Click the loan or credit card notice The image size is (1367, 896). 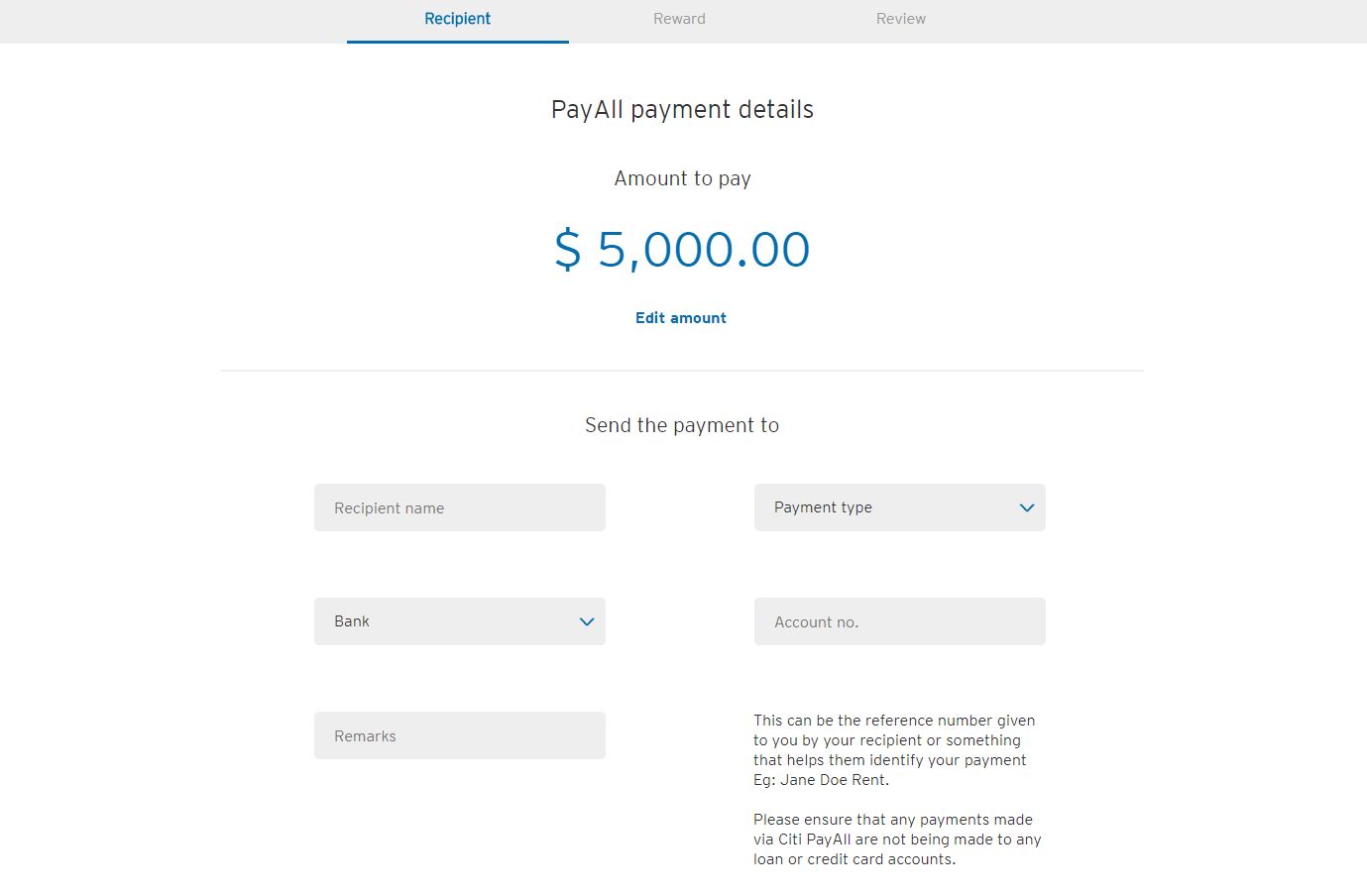point(897,840)
